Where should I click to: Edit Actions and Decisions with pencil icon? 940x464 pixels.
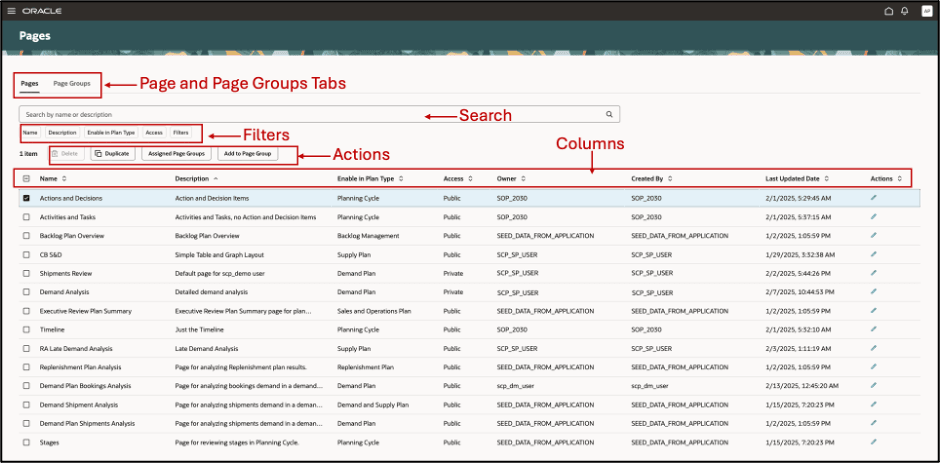click(873, 197)
